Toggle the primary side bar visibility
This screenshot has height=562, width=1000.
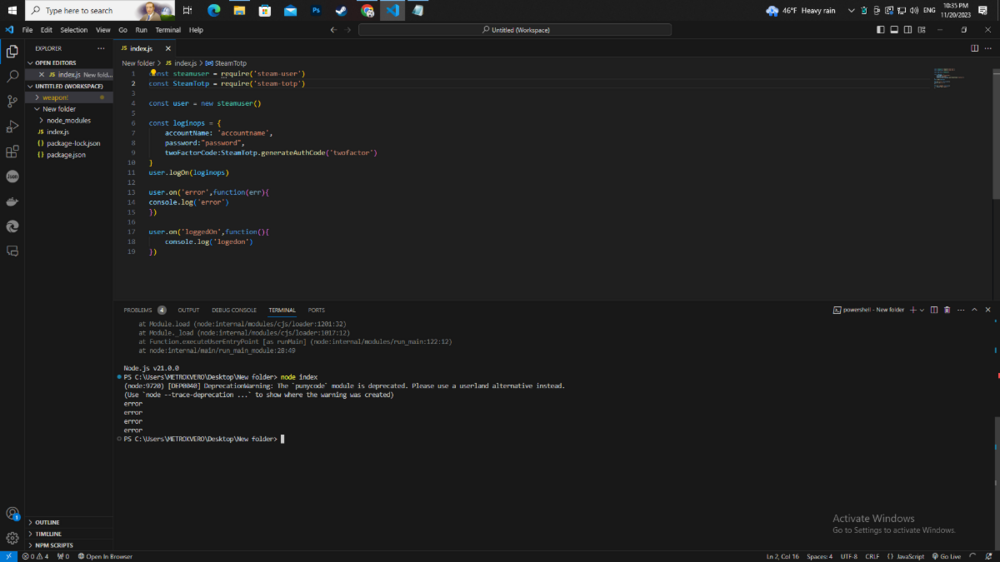881,30
